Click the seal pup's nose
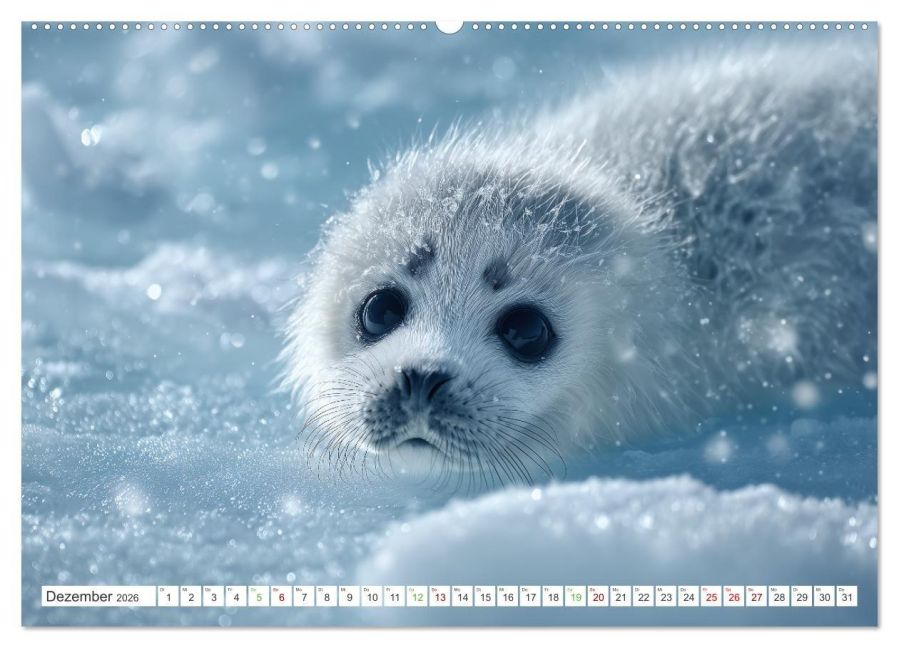This screenshot has height=648, width=899. click(426, 384)
